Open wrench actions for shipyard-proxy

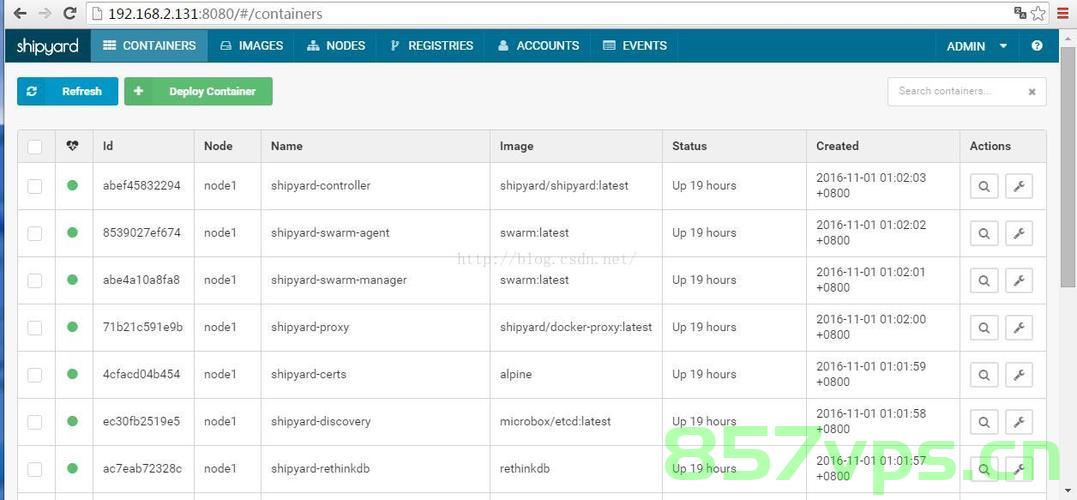(1019, 328)
